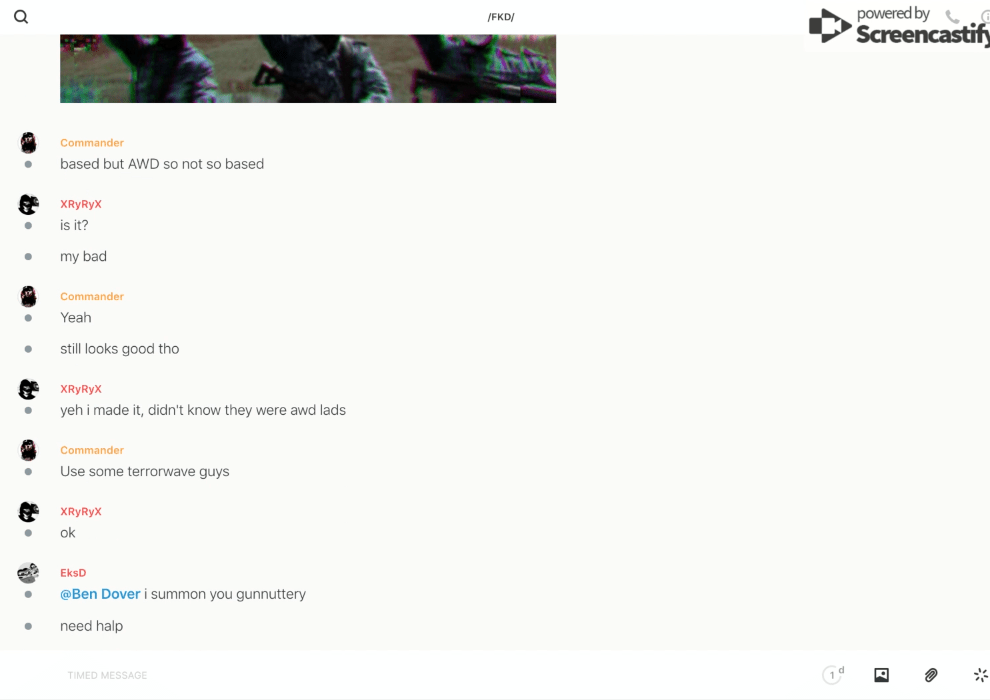Click the status dot beside 'need halp'
This screenshot has height=700, width=990.
tap(28, 626)
